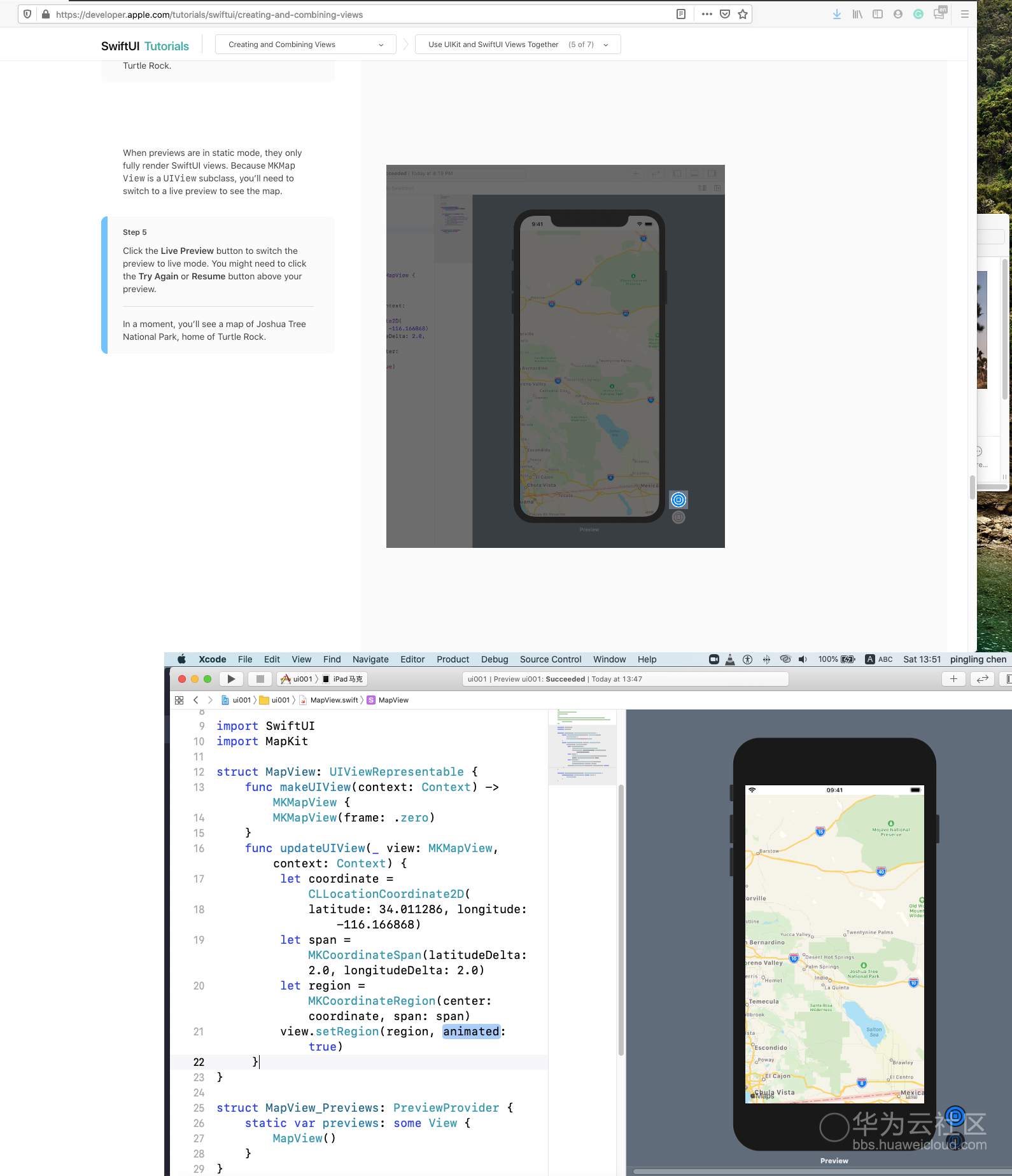Click the Sat 13:51 clock
1012x1176 pixels.
[922, 659]
